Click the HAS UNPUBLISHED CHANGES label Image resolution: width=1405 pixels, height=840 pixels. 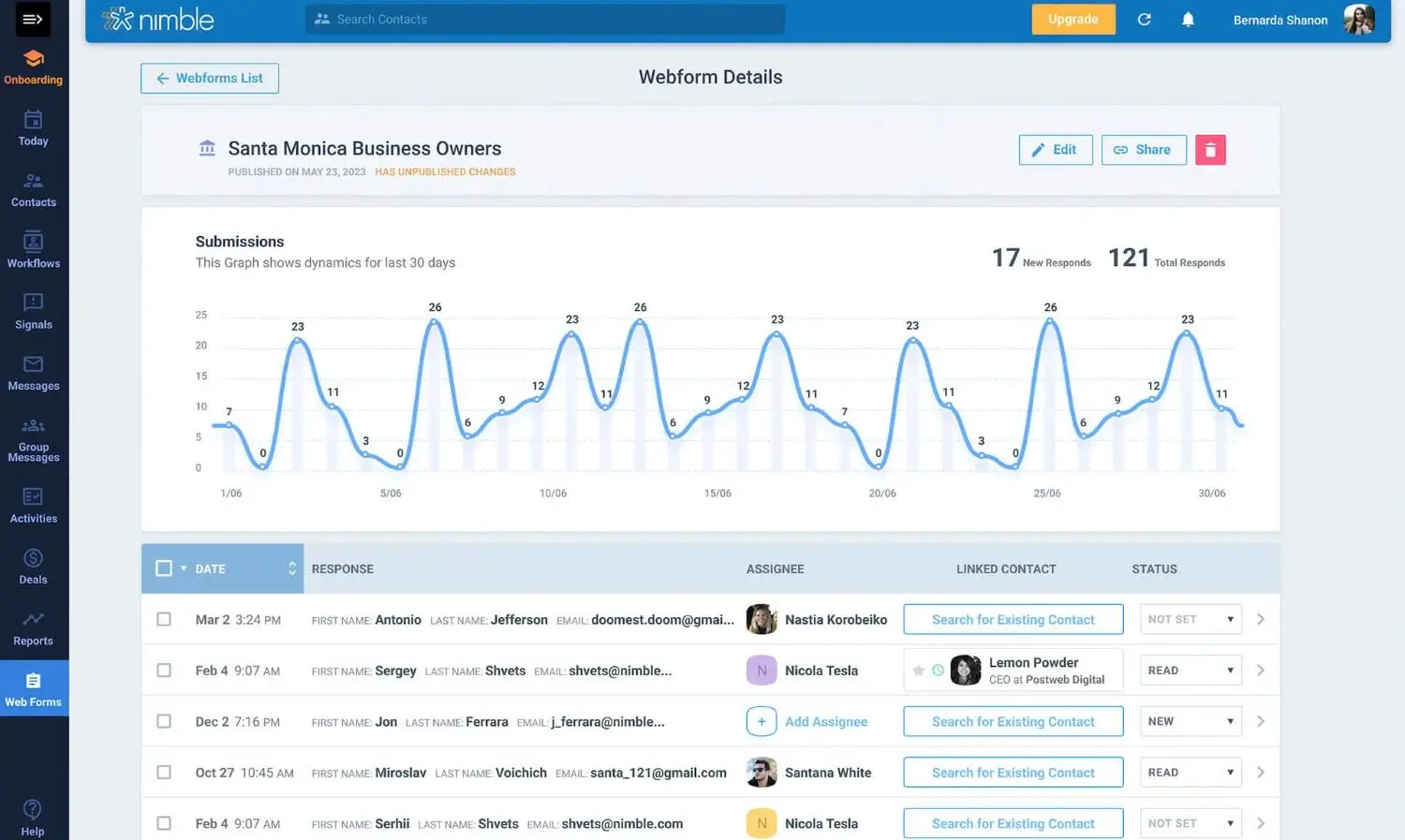[445, 172]
